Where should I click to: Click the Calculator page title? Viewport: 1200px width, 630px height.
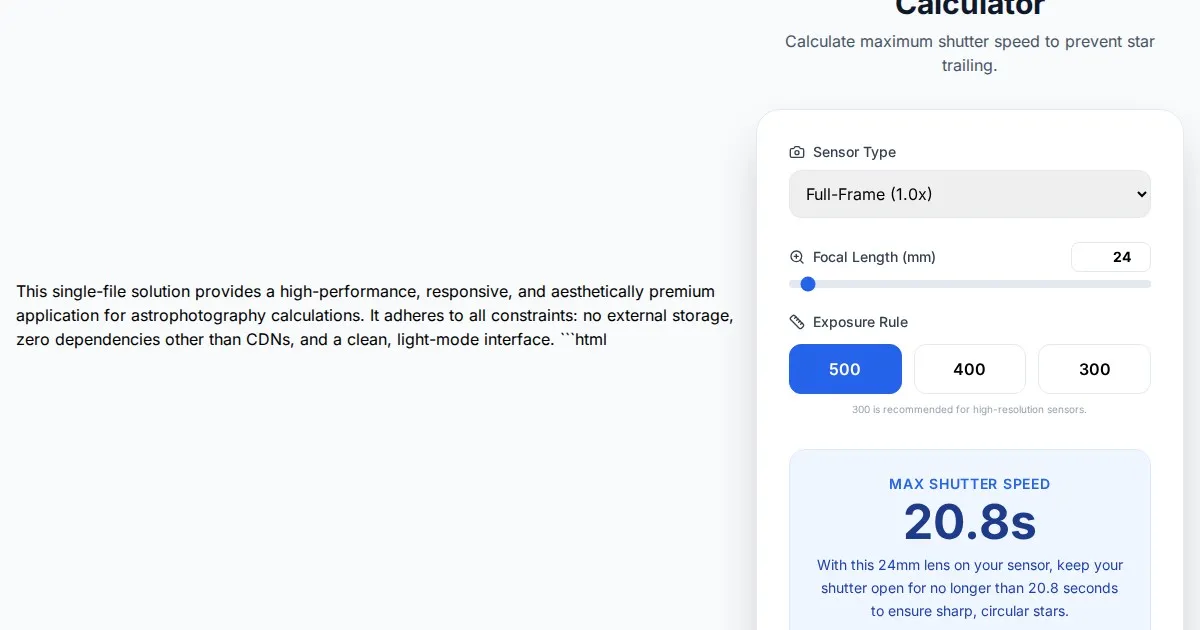(x=969, y=8)
